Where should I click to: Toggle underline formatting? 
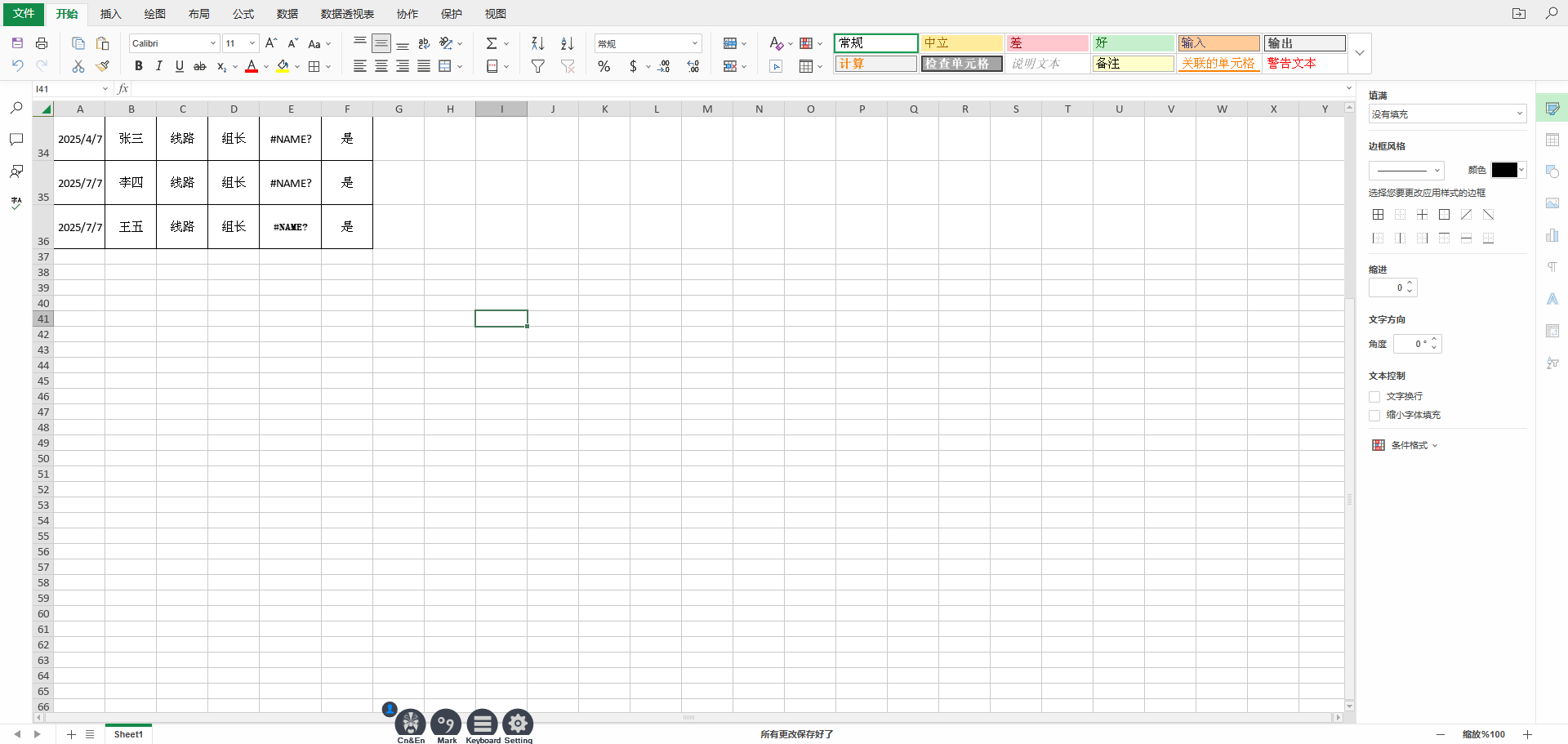click(x=180, y=66)
